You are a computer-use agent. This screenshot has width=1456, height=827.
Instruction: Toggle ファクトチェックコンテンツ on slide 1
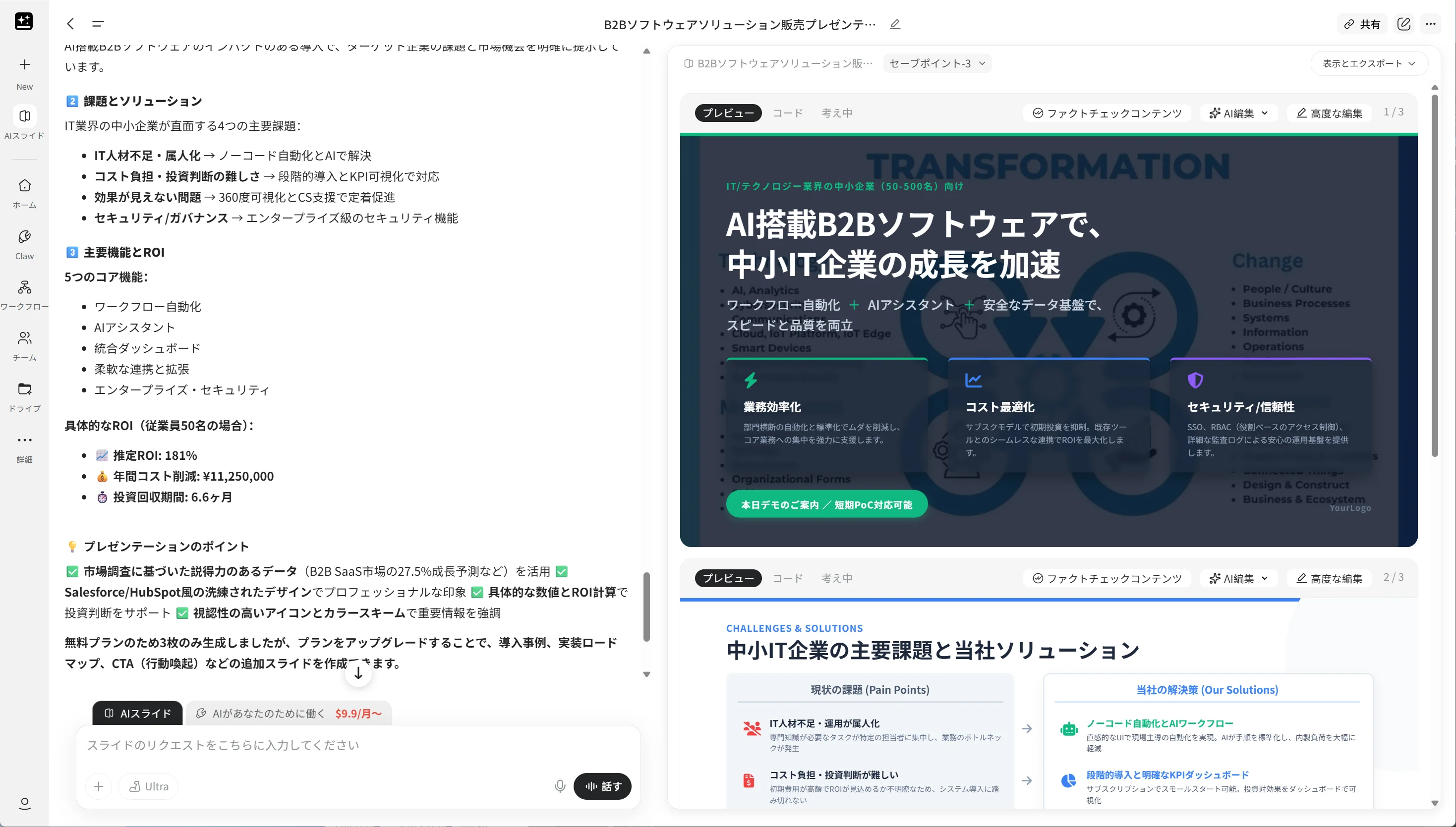coord(1105,112)
